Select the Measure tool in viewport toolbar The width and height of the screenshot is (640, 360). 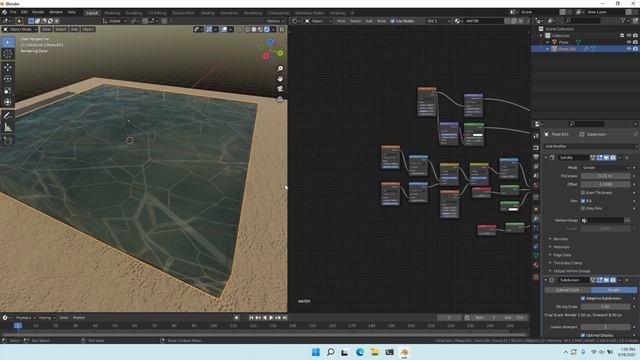pyautogui.click(x=8, y=128)
